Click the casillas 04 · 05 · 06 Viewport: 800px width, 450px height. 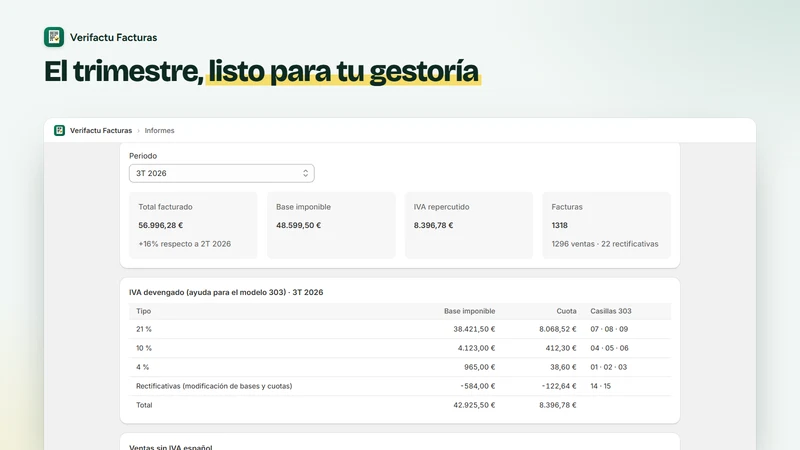(609, 348)
